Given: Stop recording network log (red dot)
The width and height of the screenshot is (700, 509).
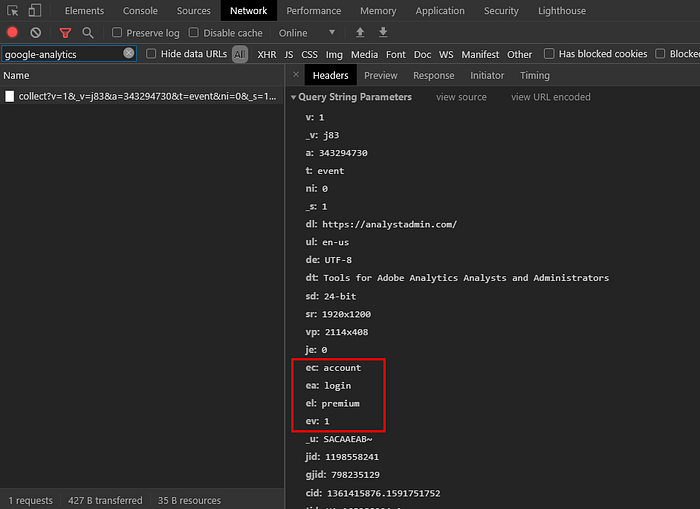Looking at the screenshot, I should click(x=12, y=33).
